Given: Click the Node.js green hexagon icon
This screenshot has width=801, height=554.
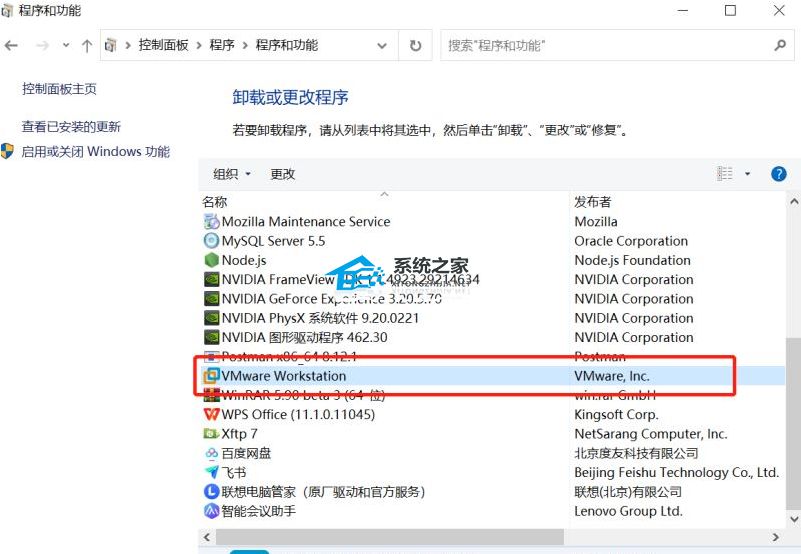Looking at the screenshot, I should tap(211, 260).
